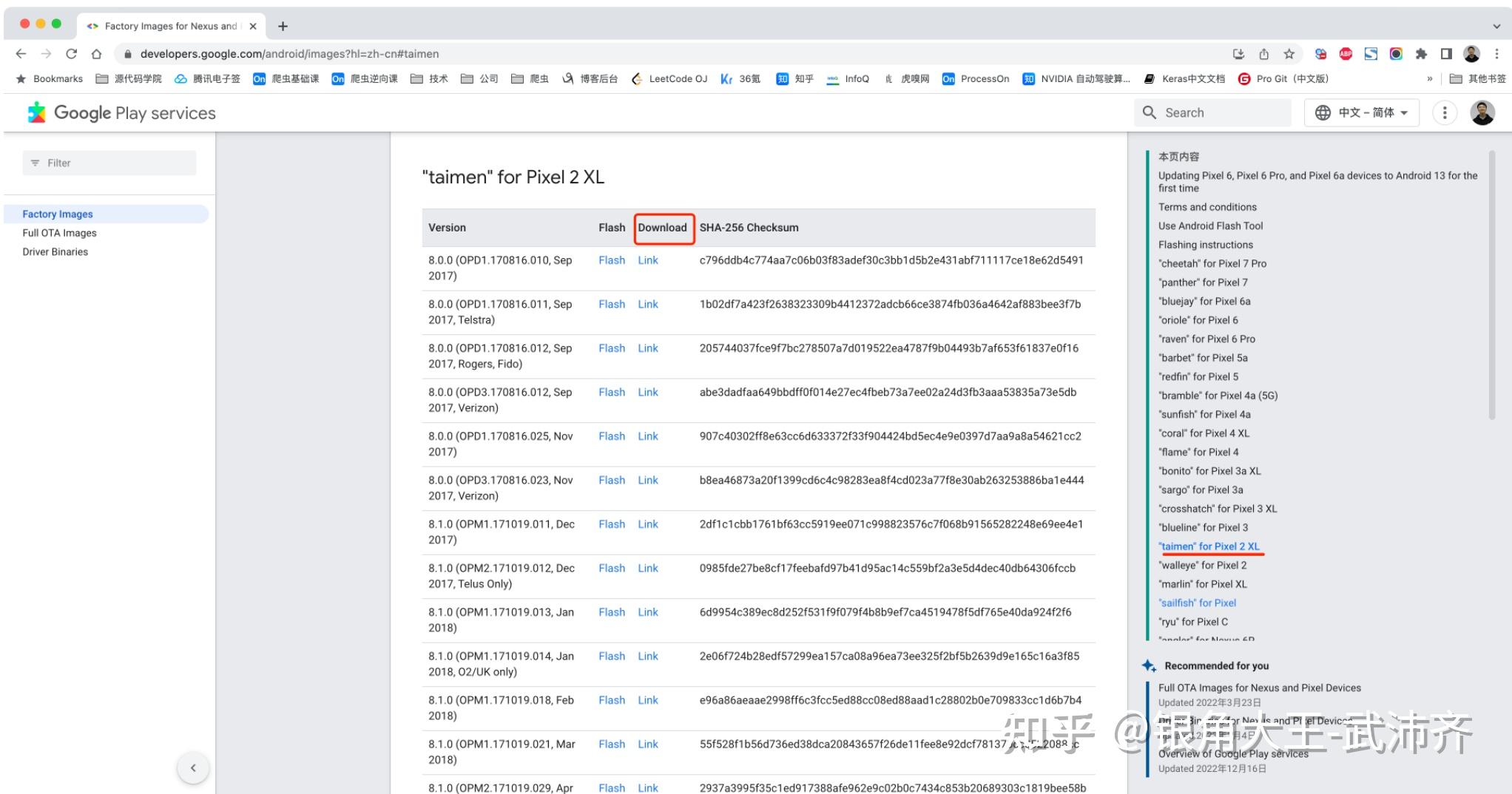Go back to the previous page
This screenshot has width=1512, height=794.
[x=21, y=54]
